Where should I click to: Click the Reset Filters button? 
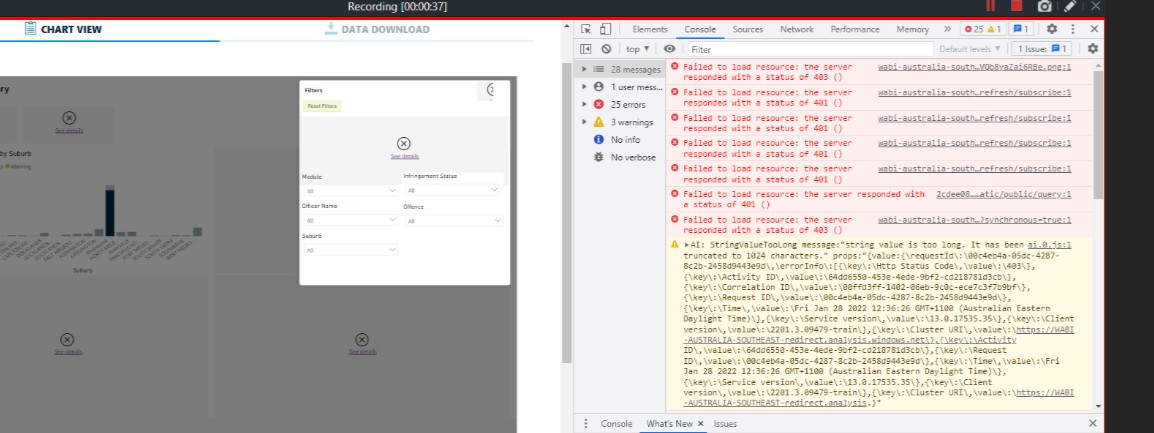pyautogui.click(x=322, y=106)
